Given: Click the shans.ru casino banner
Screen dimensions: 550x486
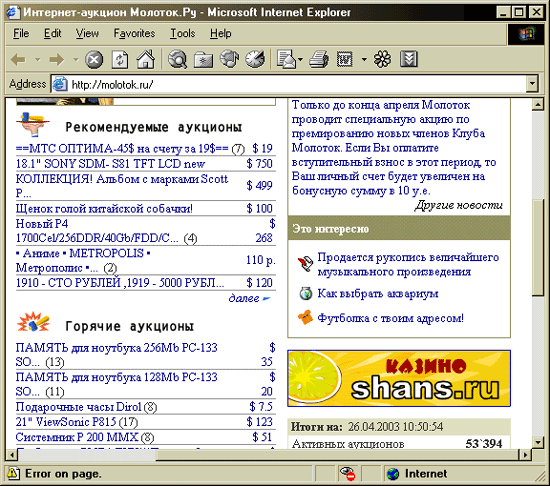Looking at the screenshot, I should [x=399, y=378].
